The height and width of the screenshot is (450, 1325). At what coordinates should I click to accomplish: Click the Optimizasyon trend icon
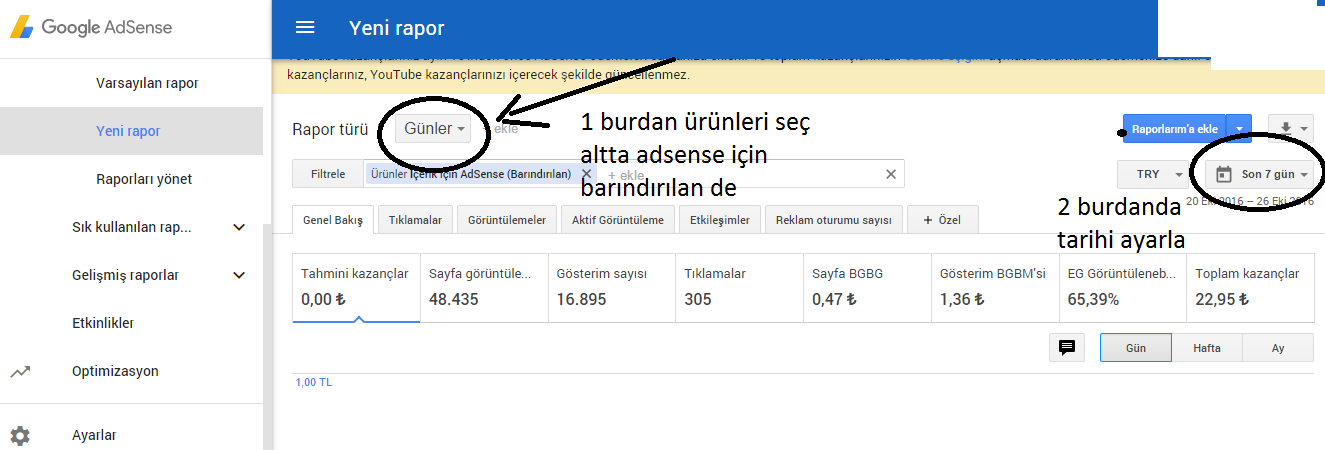[x=20, y=371]
